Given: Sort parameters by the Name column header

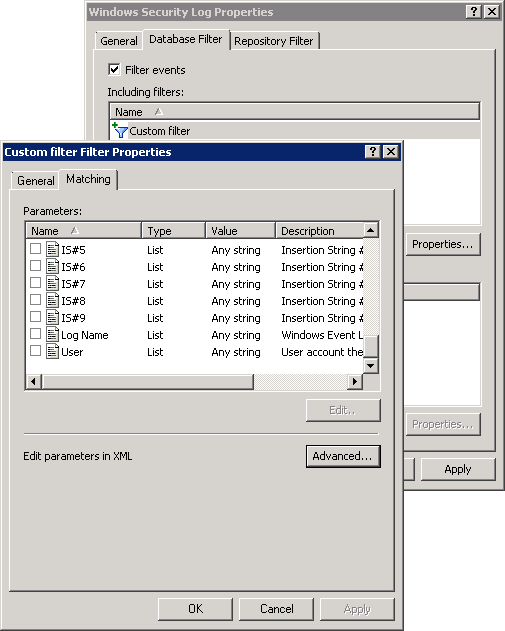Looking at the screenshot, I should pyautogui.click(x=84, y=231).
